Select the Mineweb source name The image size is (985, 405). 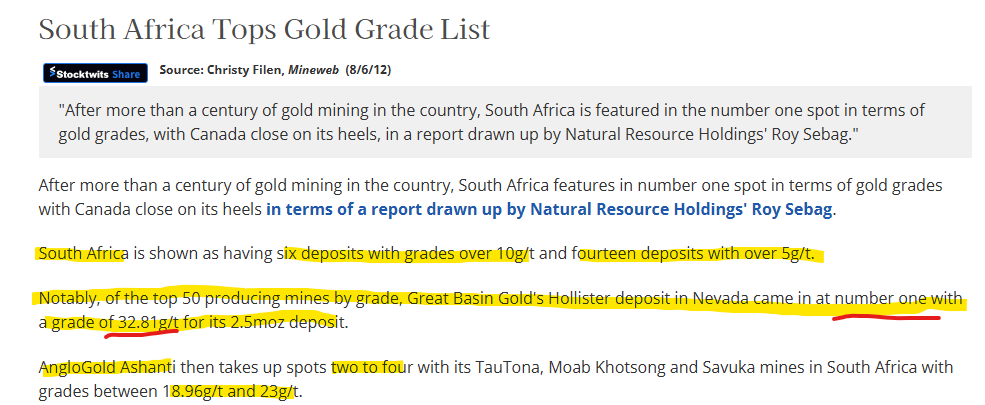tap(312, 71)
